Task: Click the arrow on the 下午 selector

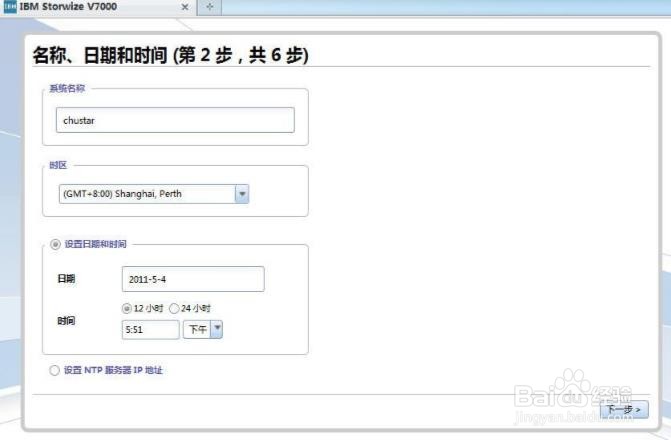Action: (217, 330)
